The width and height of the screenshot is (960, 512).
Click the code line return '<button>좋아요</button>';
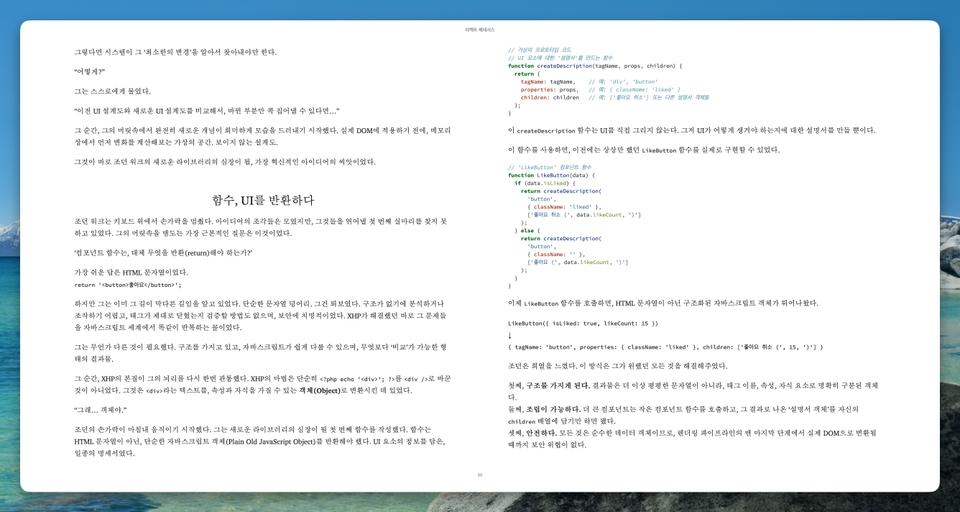128,285
